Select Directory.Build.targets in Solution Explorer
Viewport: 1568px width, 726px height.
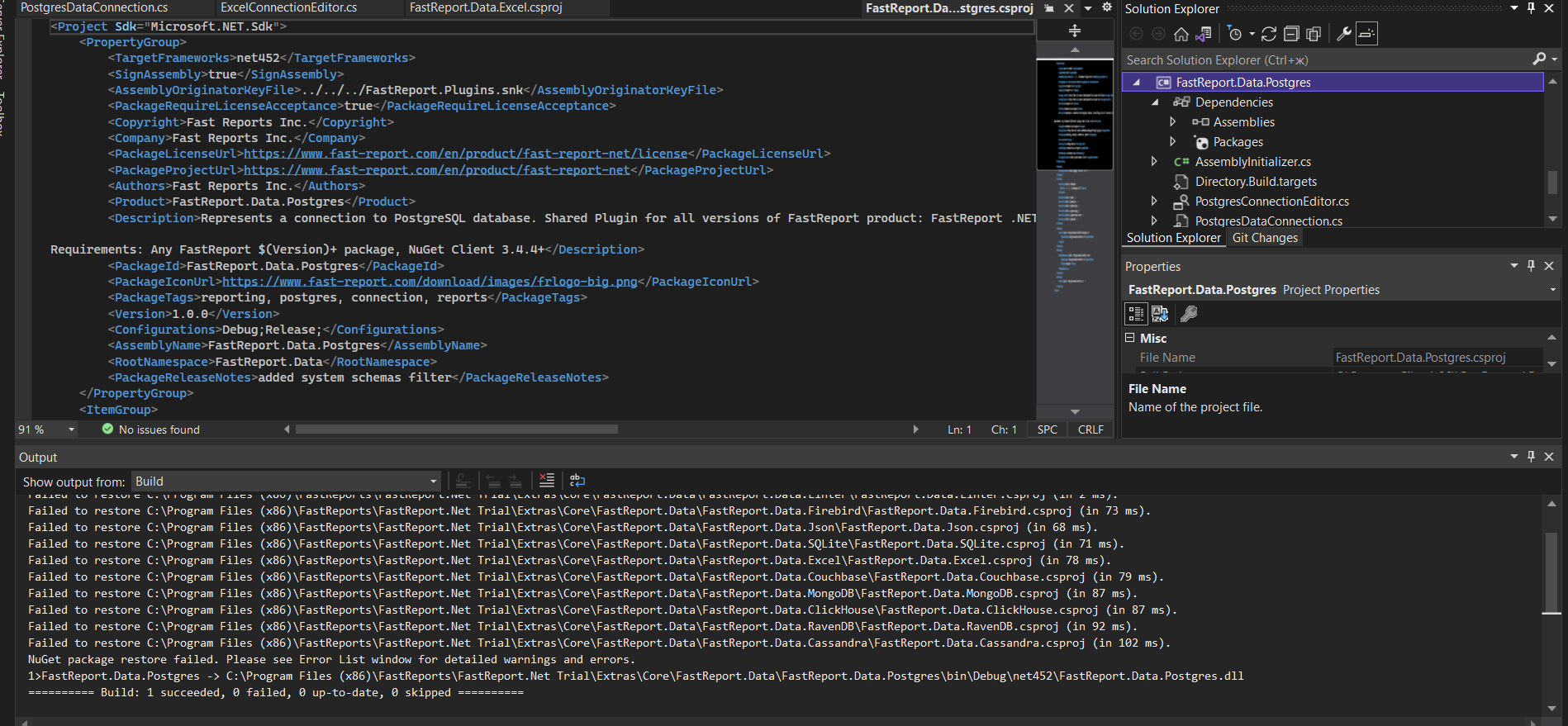[x=1256, y=182]
